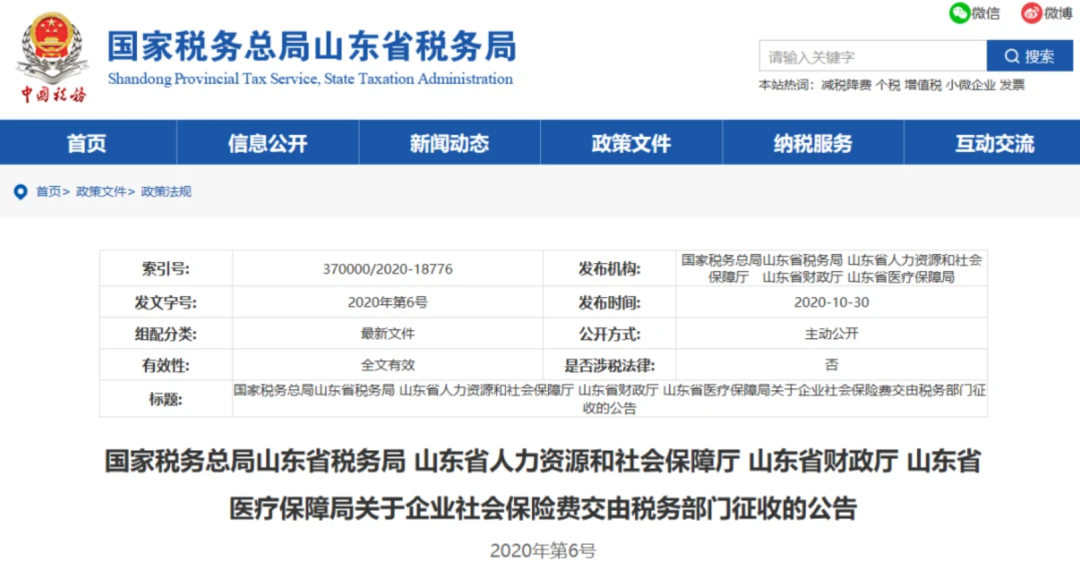The height and width of the screenshot is (569, 1080).
Task: Focus the 请输入关键字 search input field
Action: 872,56
